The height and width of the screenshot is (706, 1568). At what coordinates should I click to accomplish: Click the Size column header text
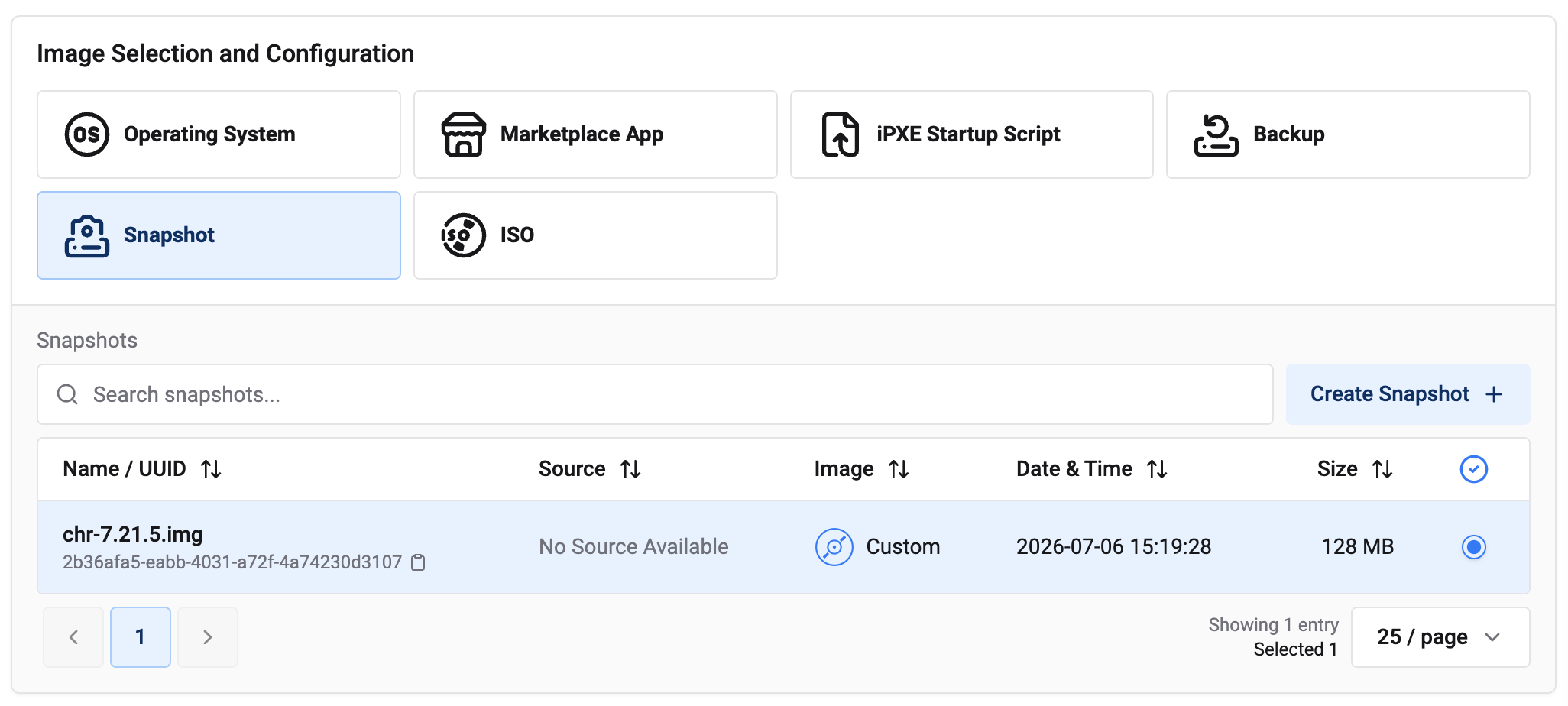click(x=1337, y=469)
